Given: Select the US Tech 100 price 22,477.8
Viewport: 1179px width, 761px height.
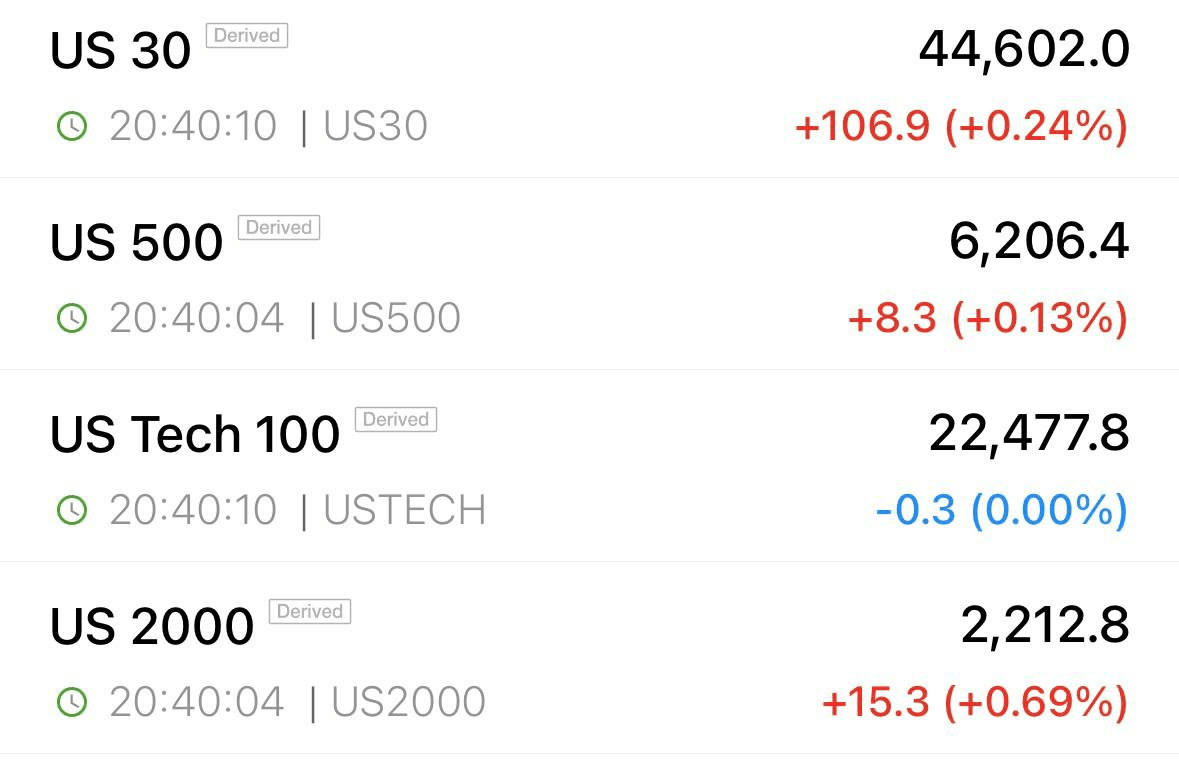Looking at the screenshot, I should point(1029,434).
